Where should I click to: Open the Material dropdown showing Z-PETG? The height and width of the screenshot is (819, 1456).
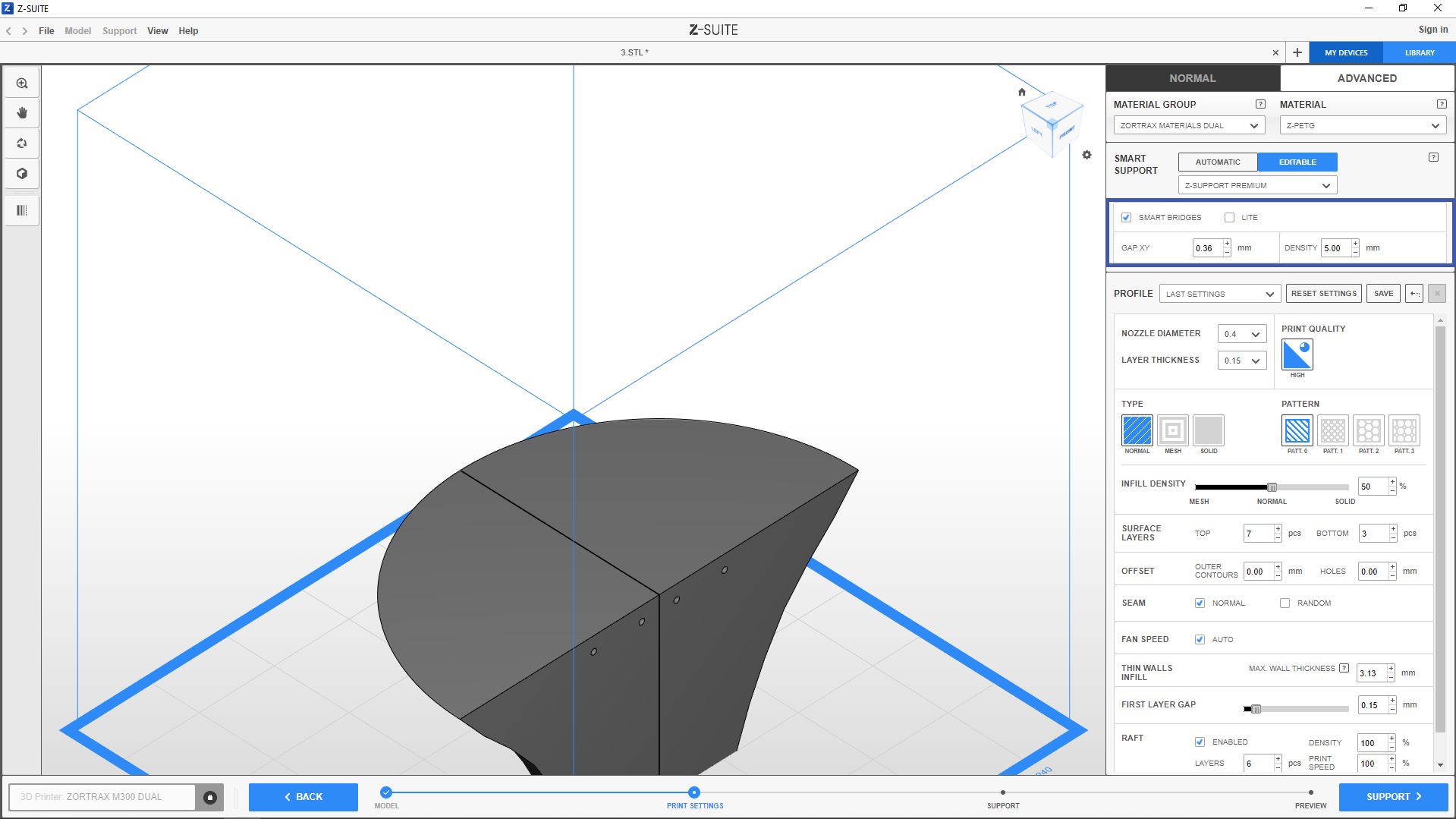[1362, 126]
